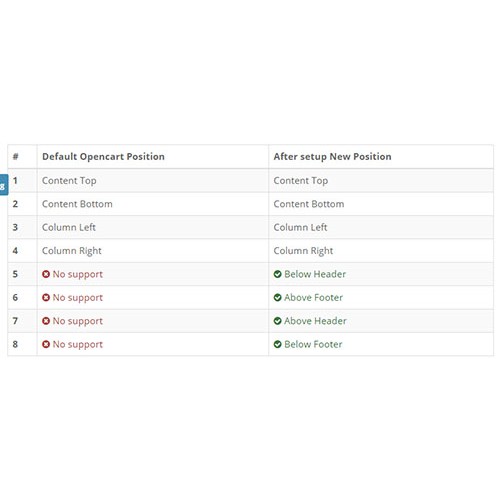Click the green check icon beside Above Footer
The image size is (500, 500).
277,297
